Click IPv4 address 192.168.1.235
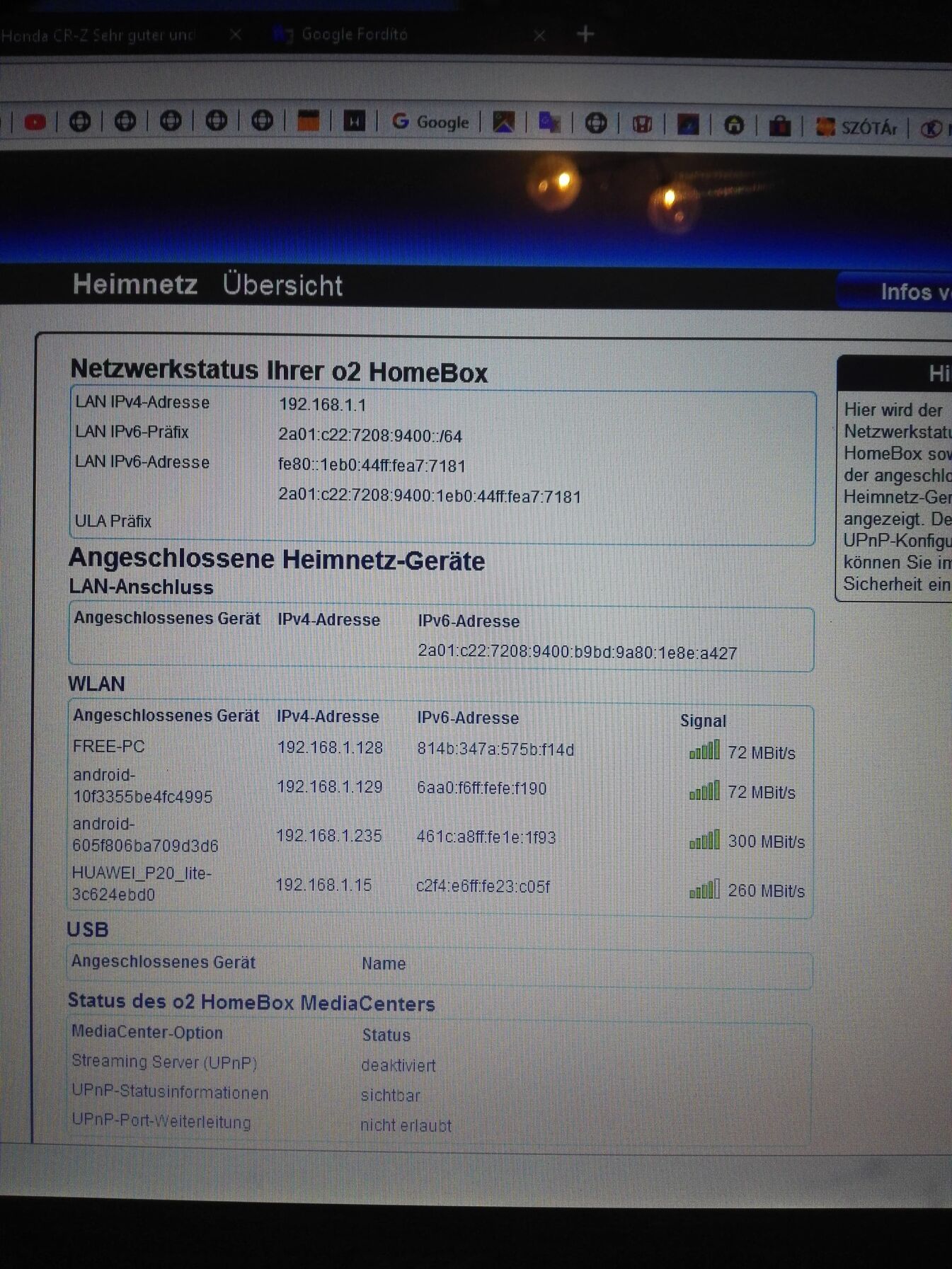The image size is (952, 1269). click(x=329, y=836)
